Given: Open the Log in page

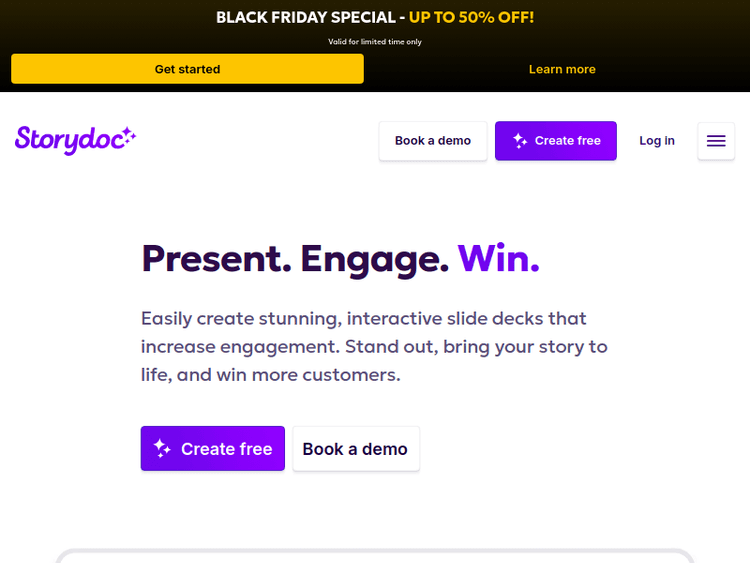Looking at the screenshot, I should pyautogui.click(x=657, y=141).
